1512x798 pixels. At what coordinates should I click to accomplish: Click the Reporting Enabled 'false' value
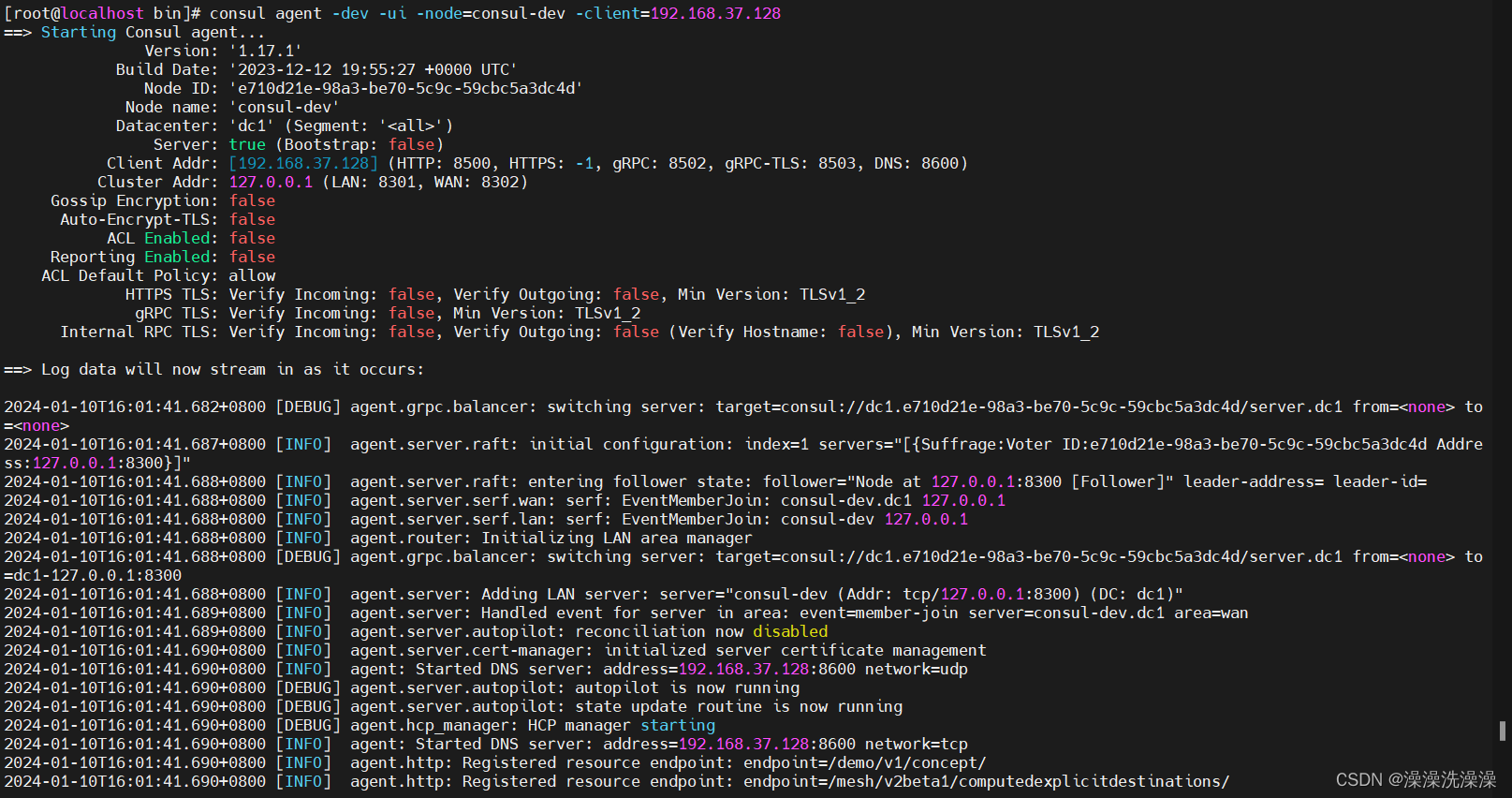click(252, 257)
